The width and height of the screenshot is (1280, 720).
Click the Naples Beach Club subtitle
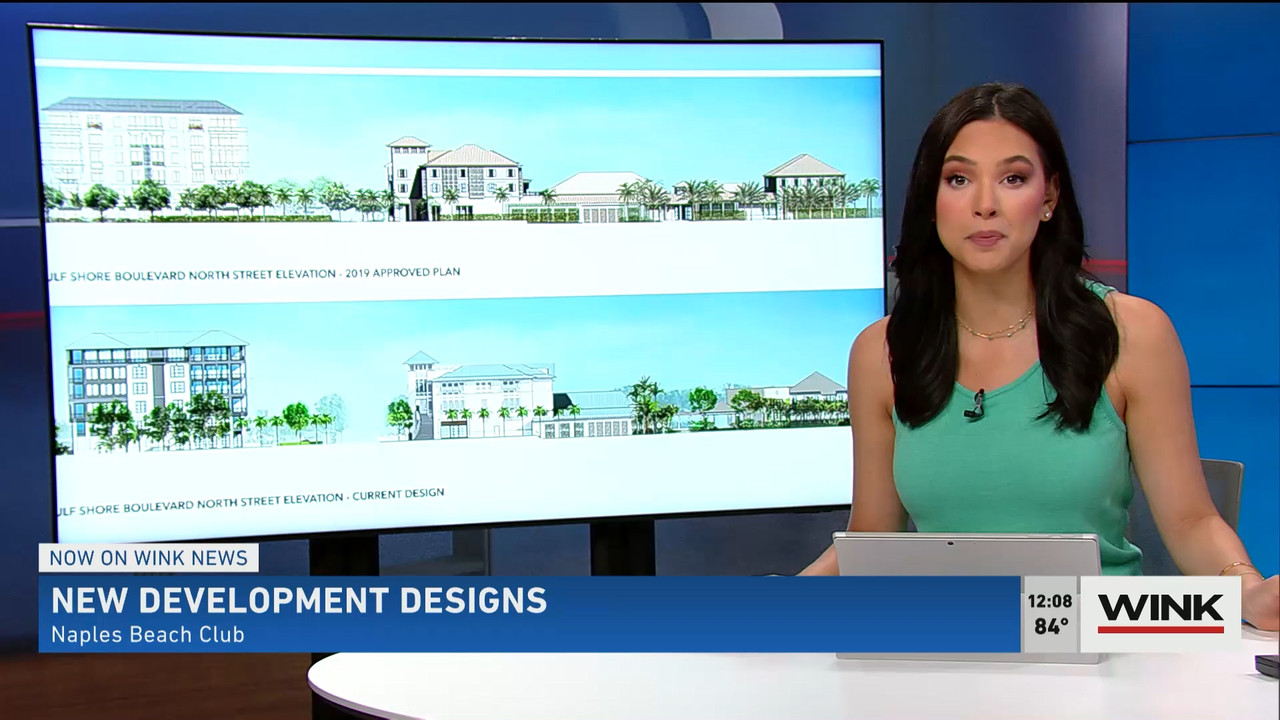coord(148,634)
